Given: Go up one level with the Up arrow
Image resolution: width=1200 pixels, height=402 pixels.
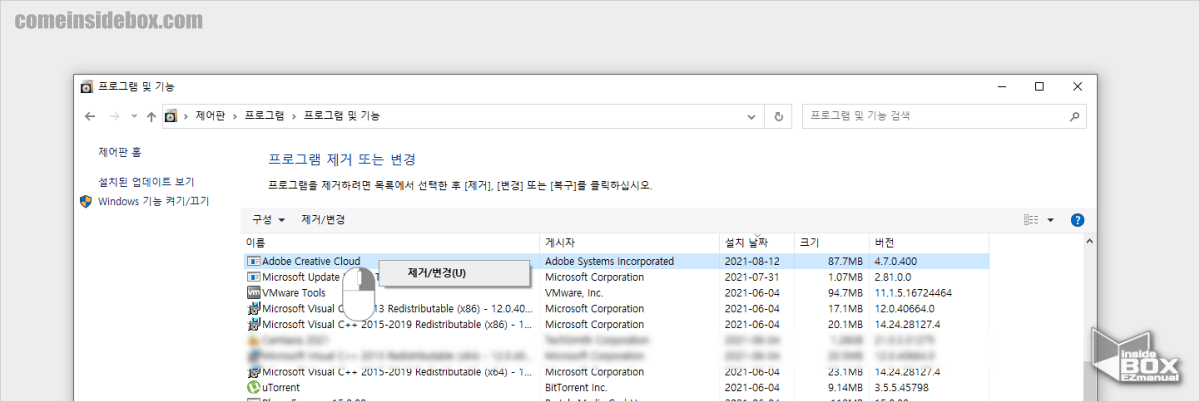Looking at the screenshot, I should [150, 117].
